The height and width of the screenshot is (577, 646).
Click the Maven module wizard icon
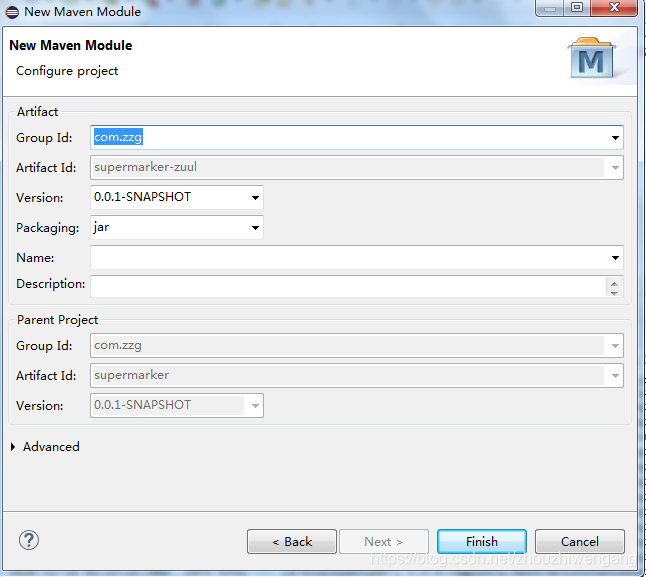[x=592, y=58]
